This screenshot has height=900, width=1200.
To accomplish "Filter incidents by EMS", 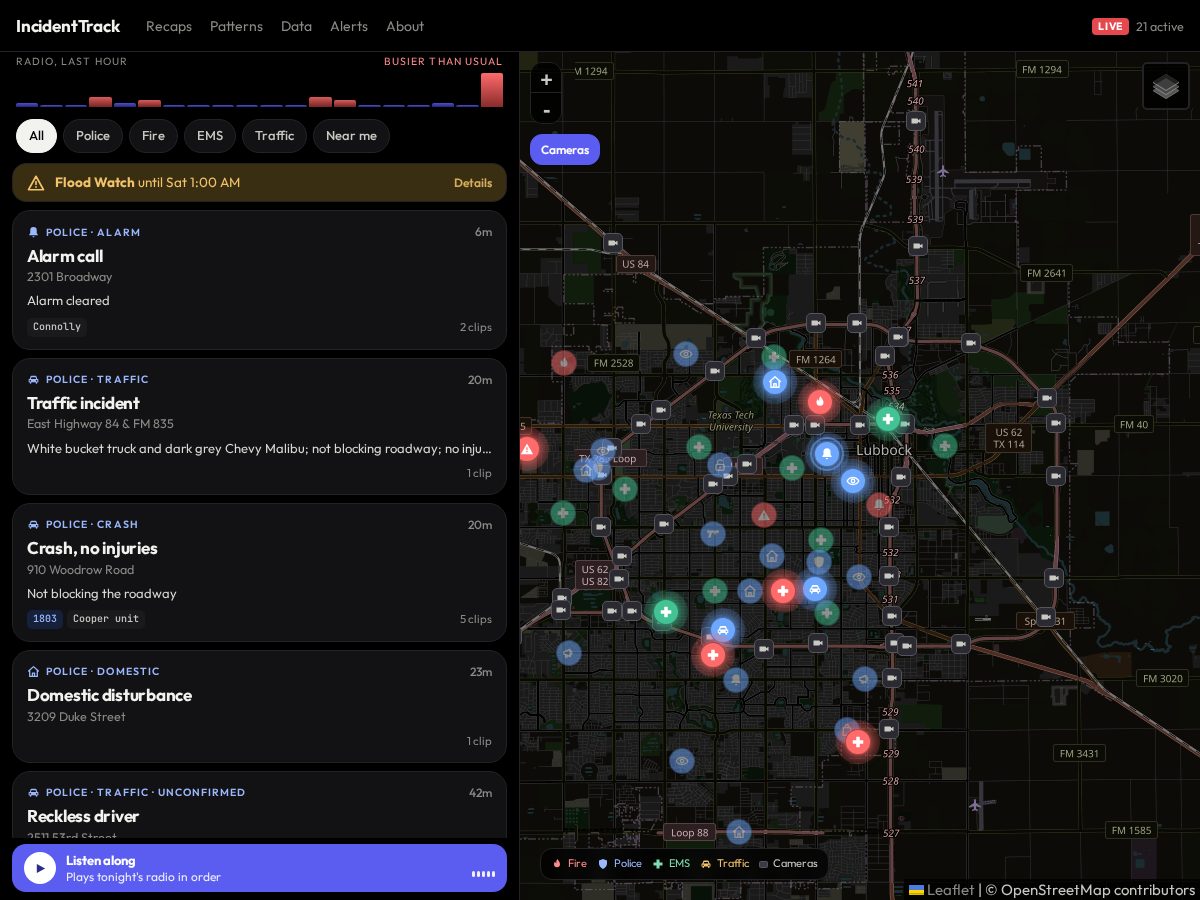I will click(x=210, y=136).
